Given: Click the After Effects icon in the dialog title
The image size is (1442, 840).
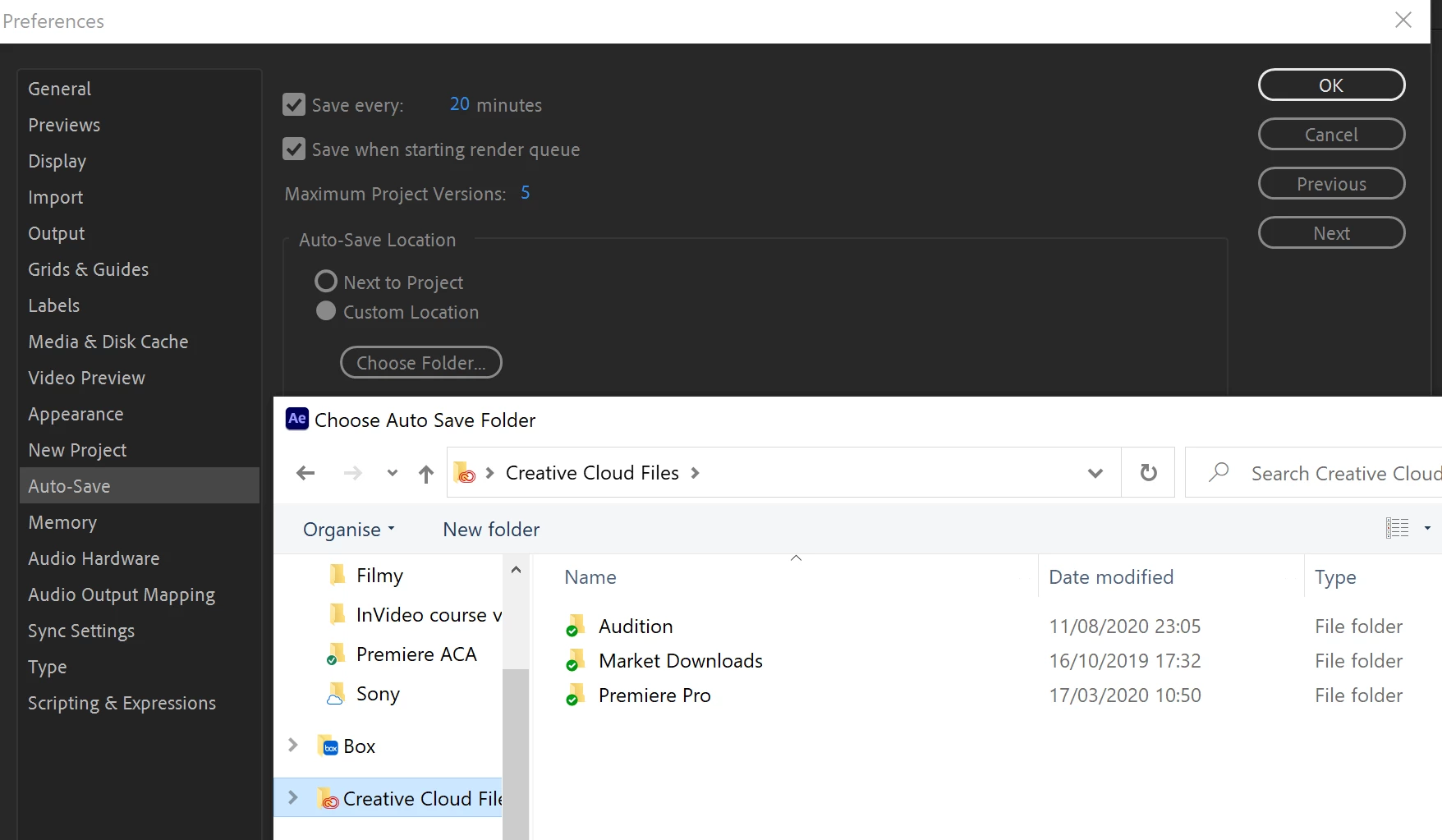Looking at the screenshot, I should point(296,419).
